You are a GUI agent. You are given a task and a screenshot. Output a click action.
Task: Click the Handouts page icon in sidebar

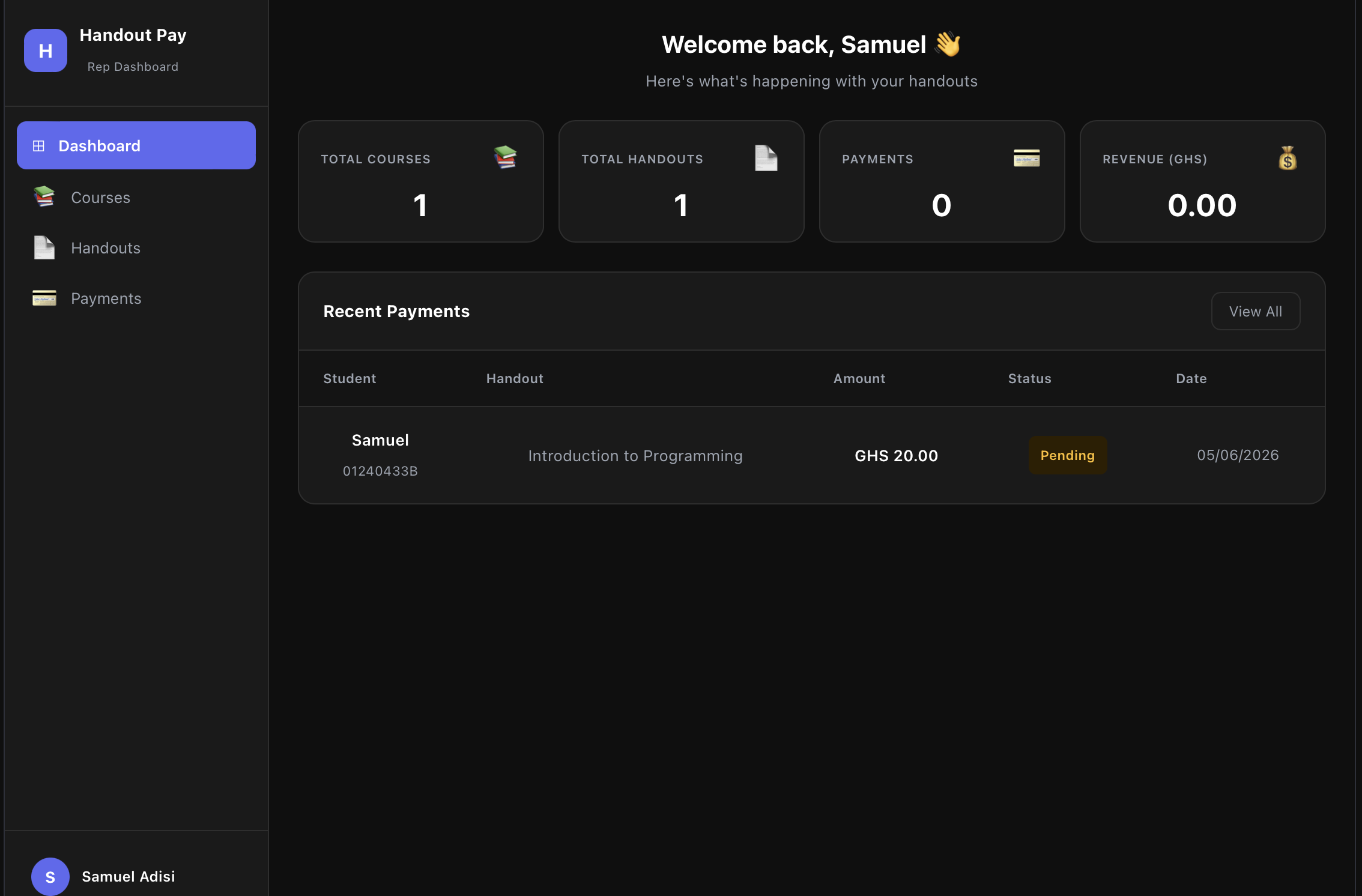click(x=44, y=247)
